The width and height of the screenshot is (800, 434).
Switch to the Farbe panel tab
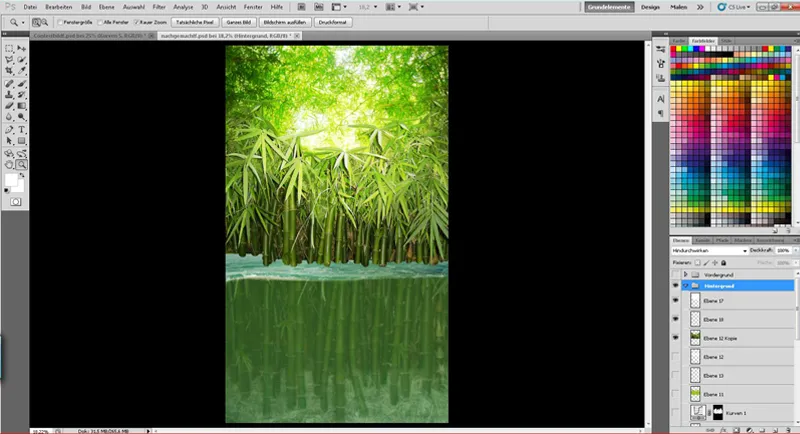(x=679, y=41)
